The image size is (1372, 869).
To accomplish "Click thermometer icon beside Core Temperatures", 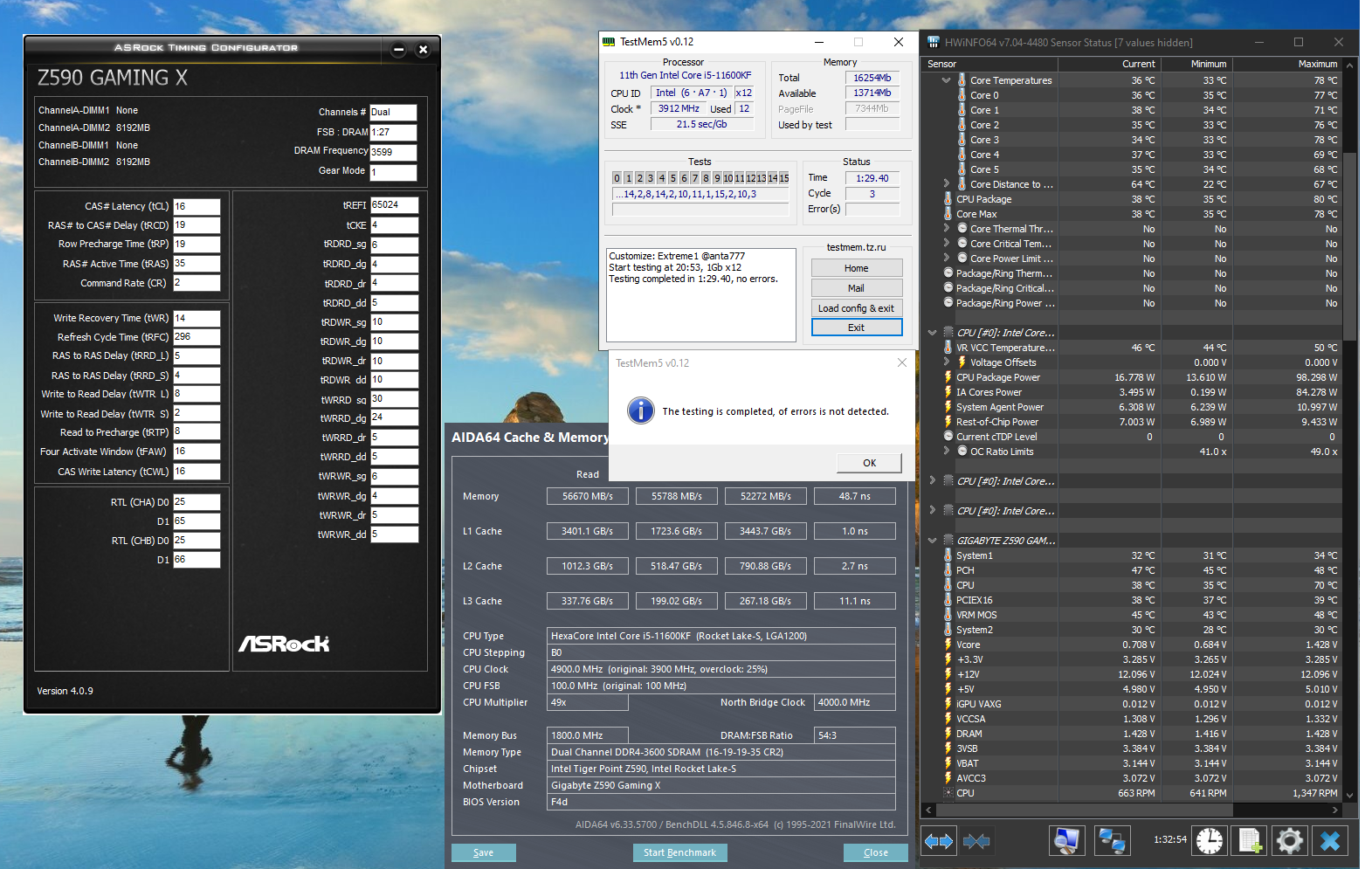I will coord(962,80).
